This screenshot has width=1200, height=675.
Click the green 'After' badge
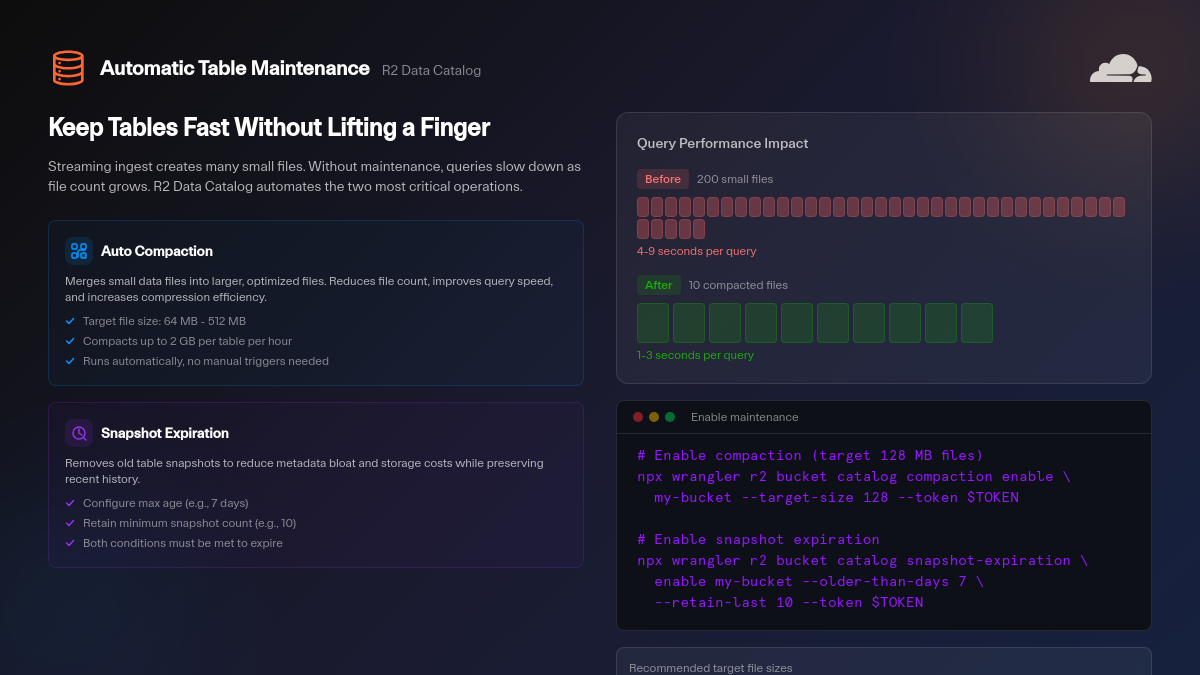[x=658, y=285]
